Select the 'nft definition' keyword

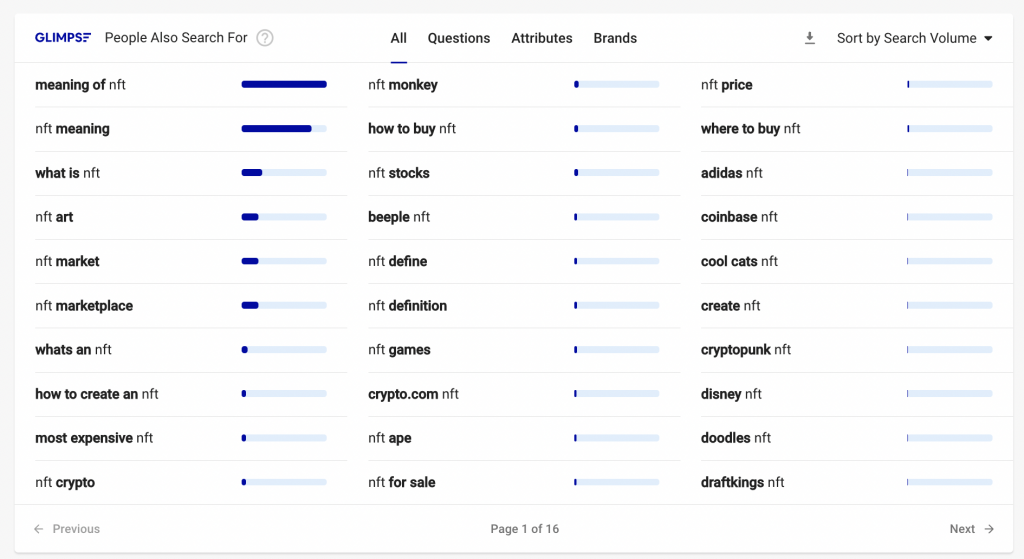point(408,306)
